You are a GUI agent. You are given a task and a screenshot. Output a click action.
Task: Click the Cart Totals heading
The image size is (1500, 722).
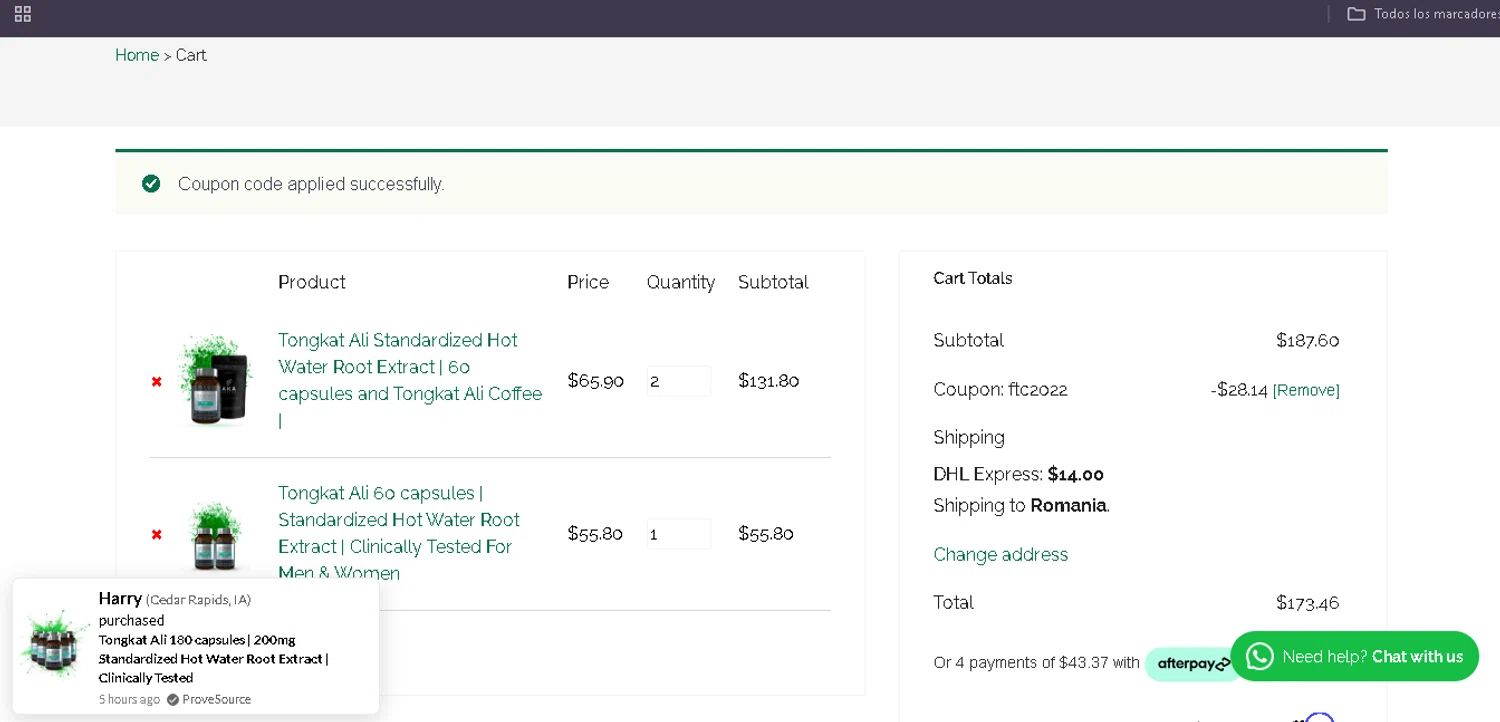tap(972, 278)
